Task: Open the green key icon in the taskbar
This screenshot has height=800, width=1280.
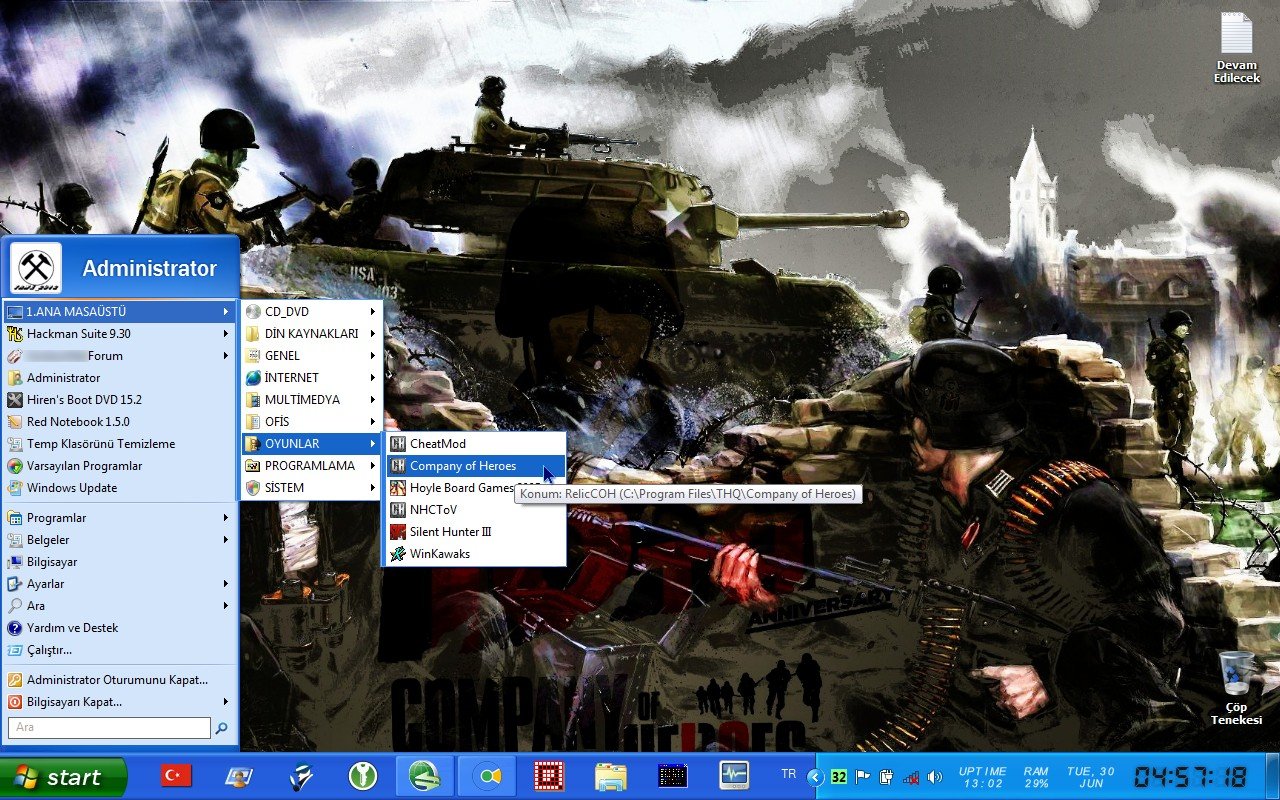Action: 363,777
